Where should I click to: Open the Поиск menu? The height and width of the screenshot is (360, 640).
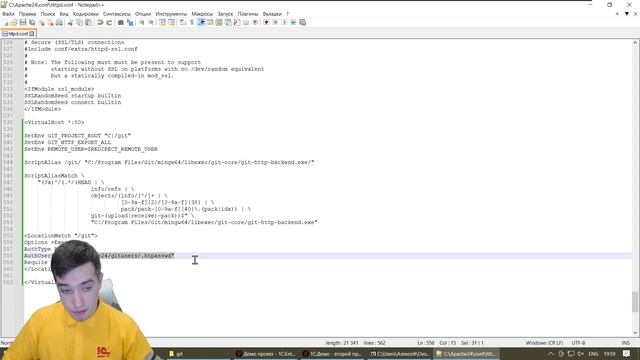[48, 14]
